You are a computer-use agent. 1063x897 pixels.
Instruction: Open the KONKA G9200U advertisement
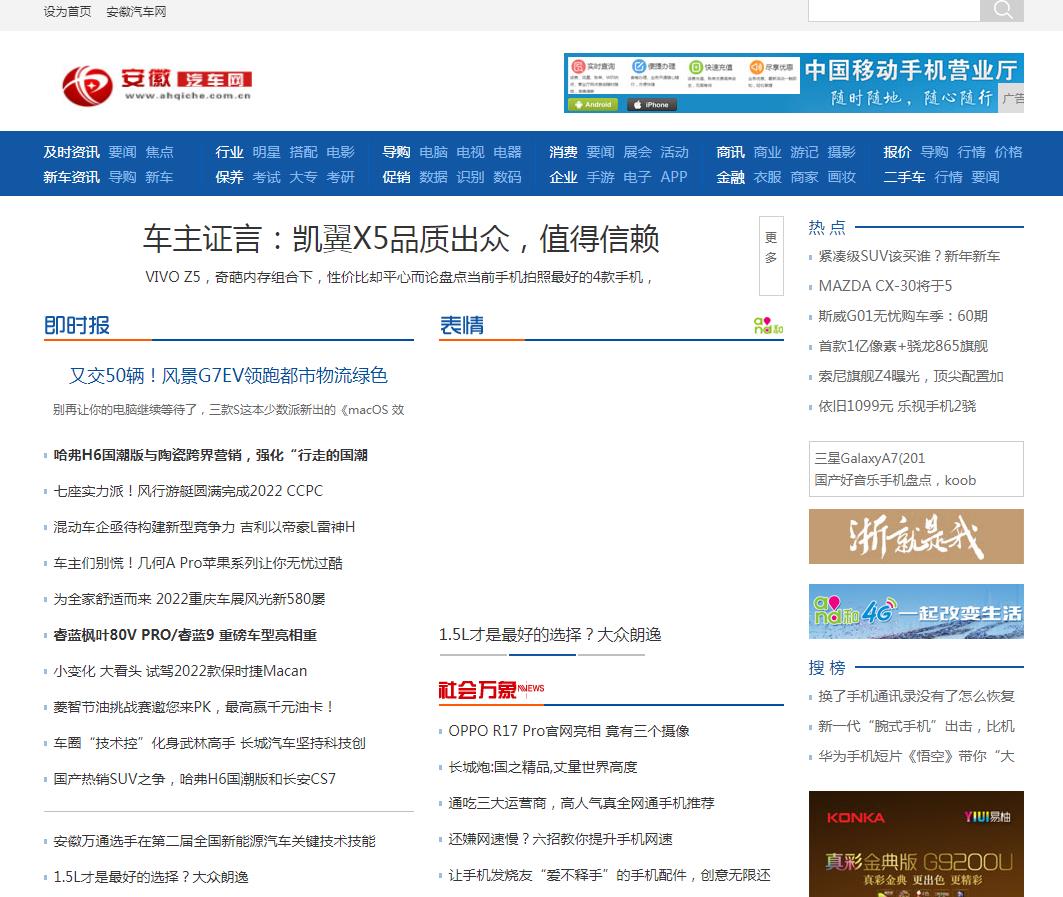point(916,844)
